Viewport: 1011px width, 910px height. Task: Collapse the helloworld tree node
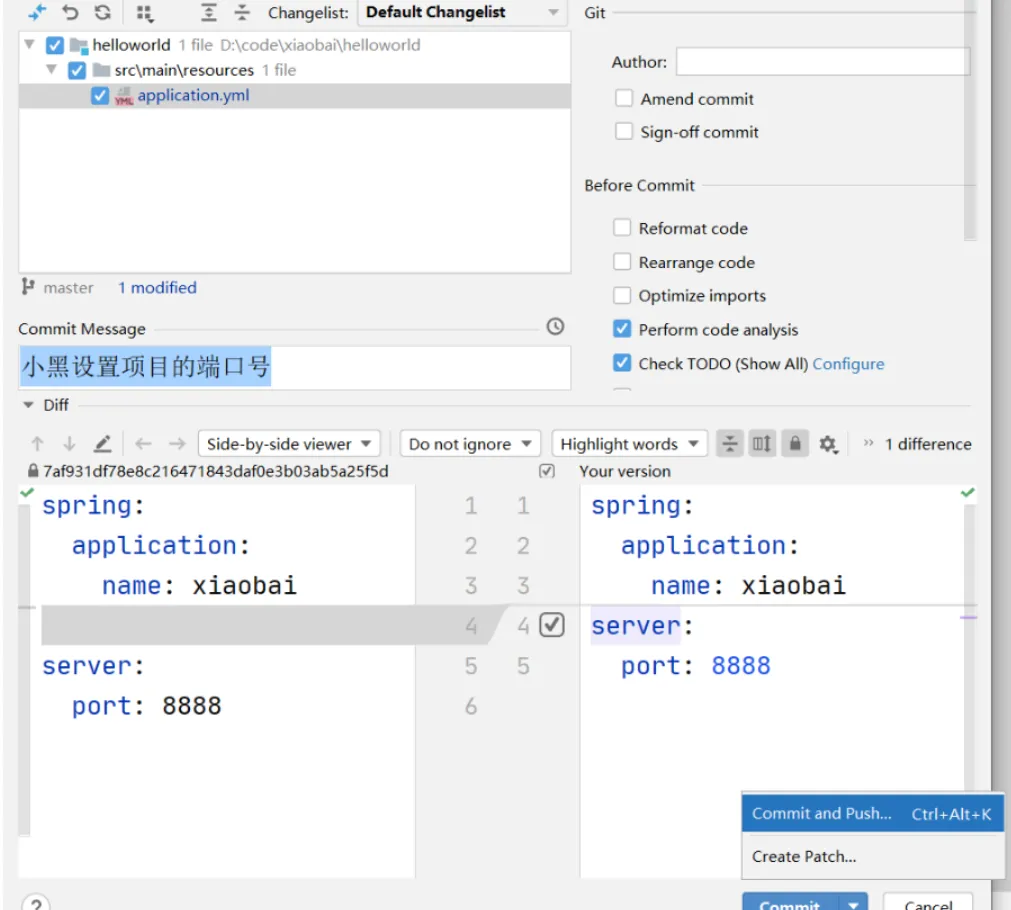pos(29,45)
